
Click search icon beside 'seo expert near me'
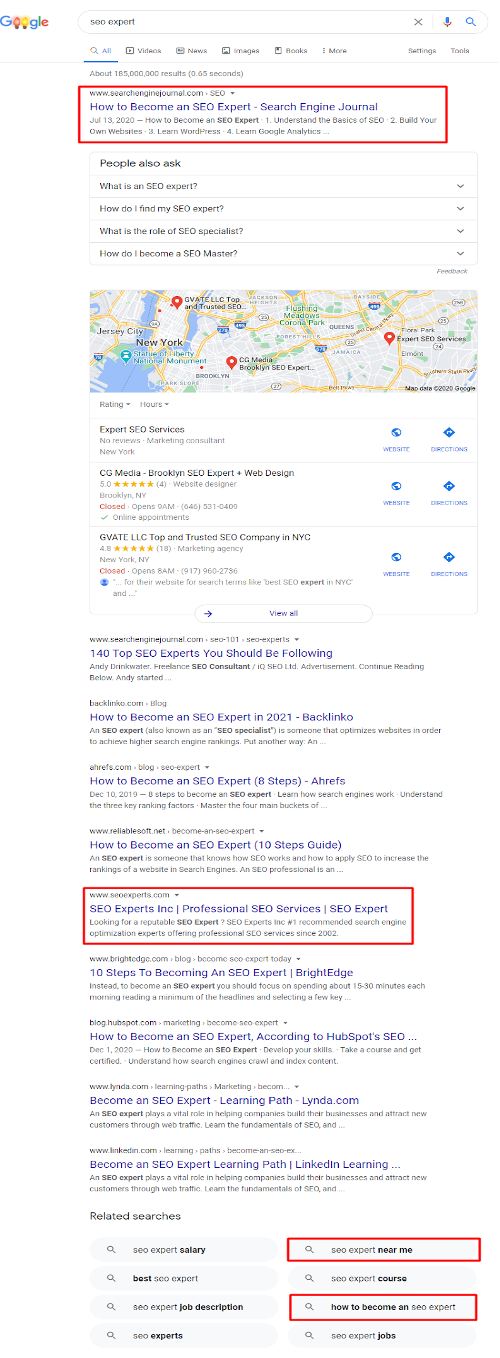tap(310, 1250)
